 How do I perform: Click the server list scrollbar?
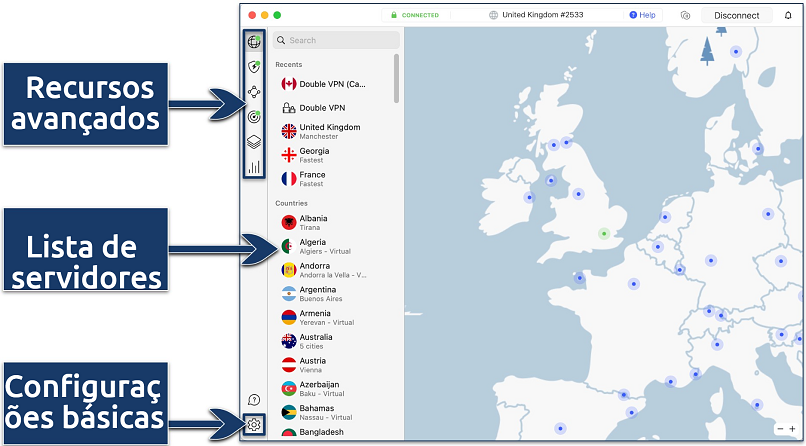coord(396,78)
